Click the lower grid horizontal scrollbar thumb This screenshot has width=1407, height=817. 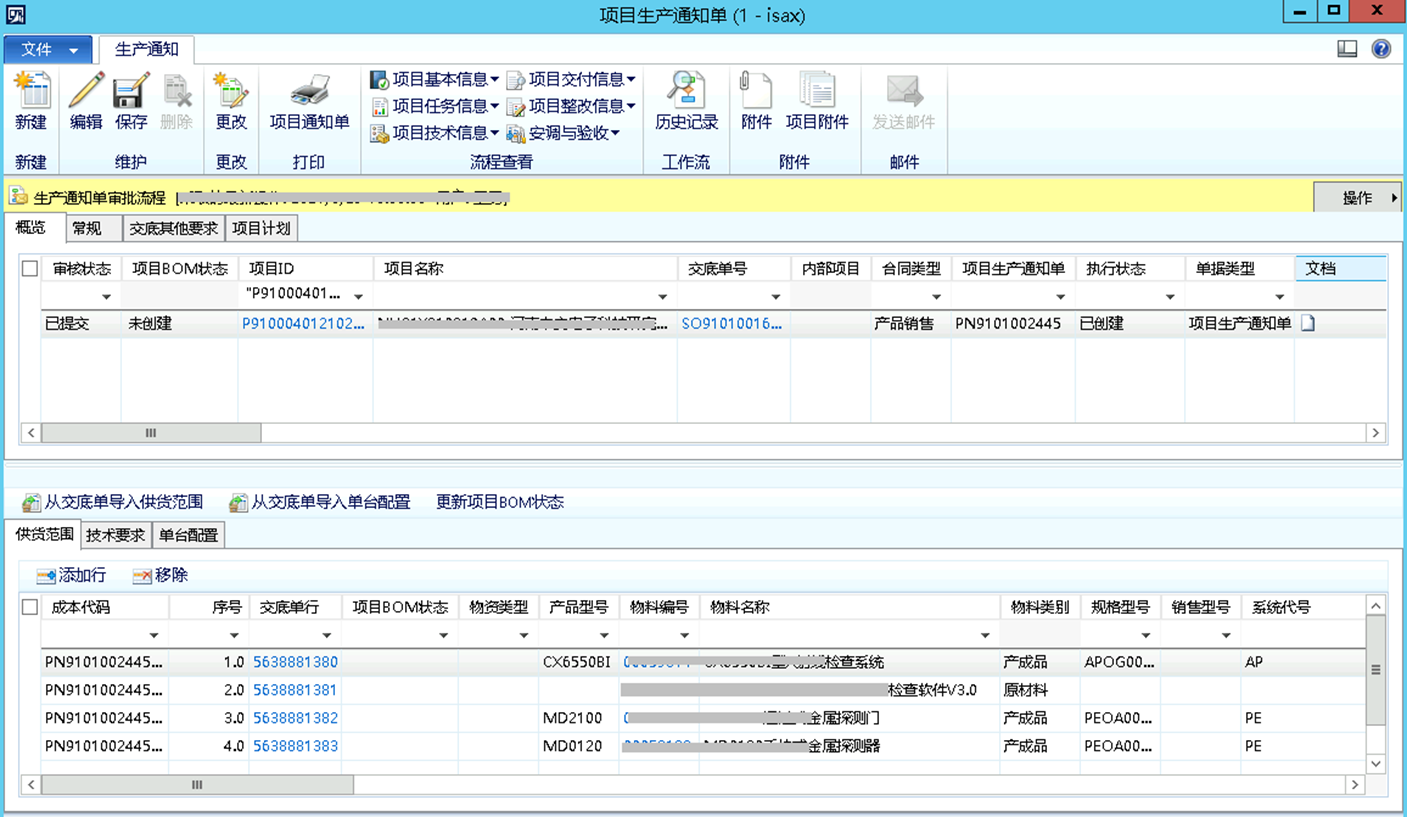197,785
